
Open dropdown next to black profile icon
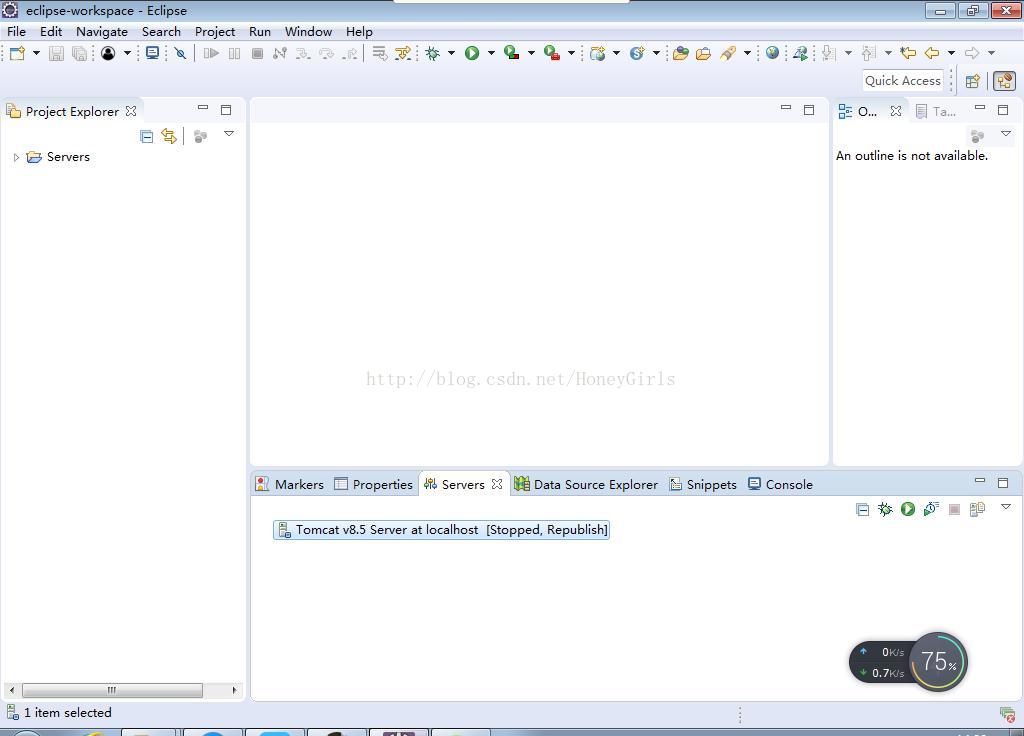pos(127,53)
